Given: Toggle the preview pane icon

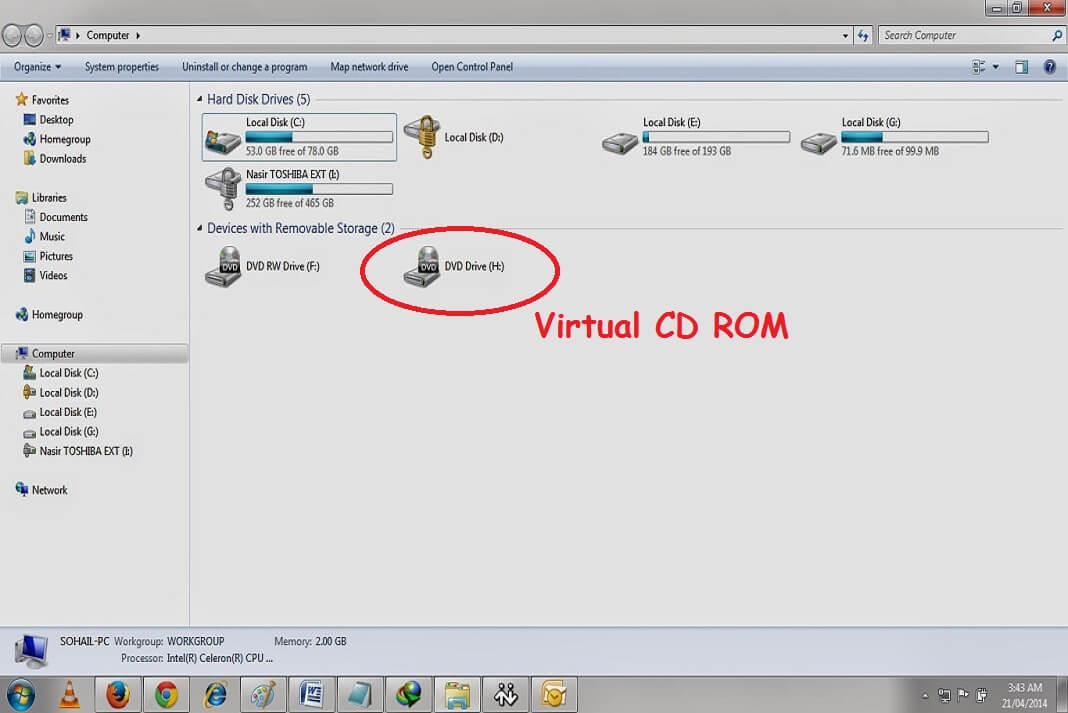Looking at the screenshot, I should point(1021,67).
